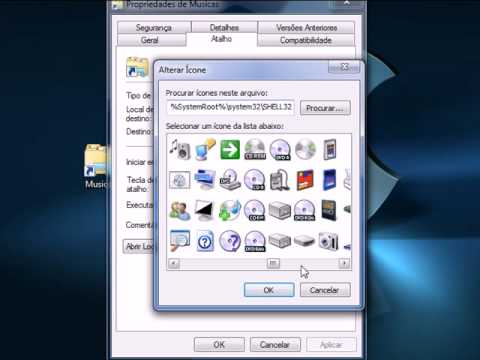
Task: Choose the gray drive icon next to DVD-RAM
Action: [x=280, y=241]
